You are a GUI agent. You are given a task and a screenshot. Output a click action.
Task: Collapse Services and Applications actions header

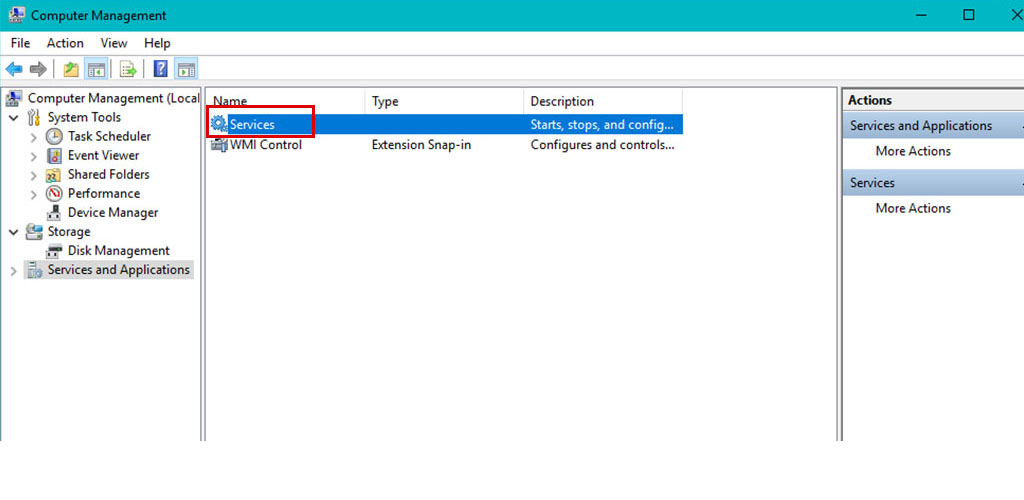click(933, 125)
